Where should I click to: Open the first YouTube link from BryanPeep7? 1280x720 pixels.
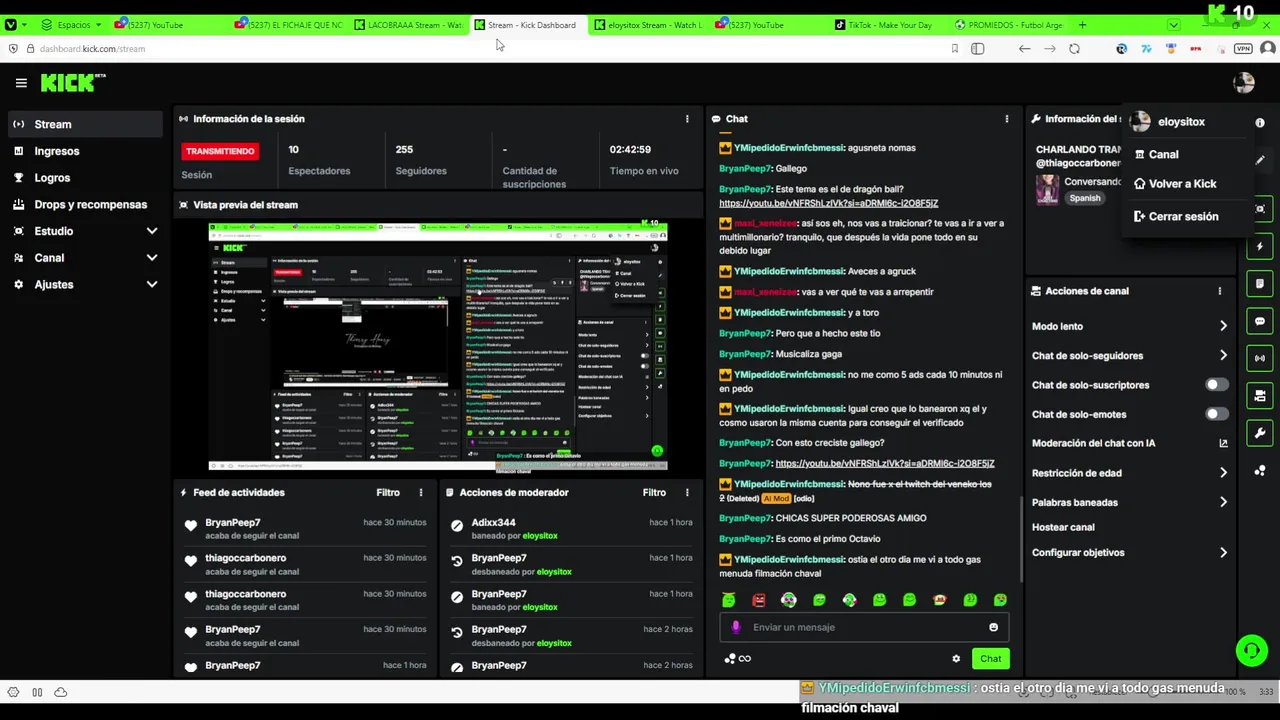(x=828, y=203)
